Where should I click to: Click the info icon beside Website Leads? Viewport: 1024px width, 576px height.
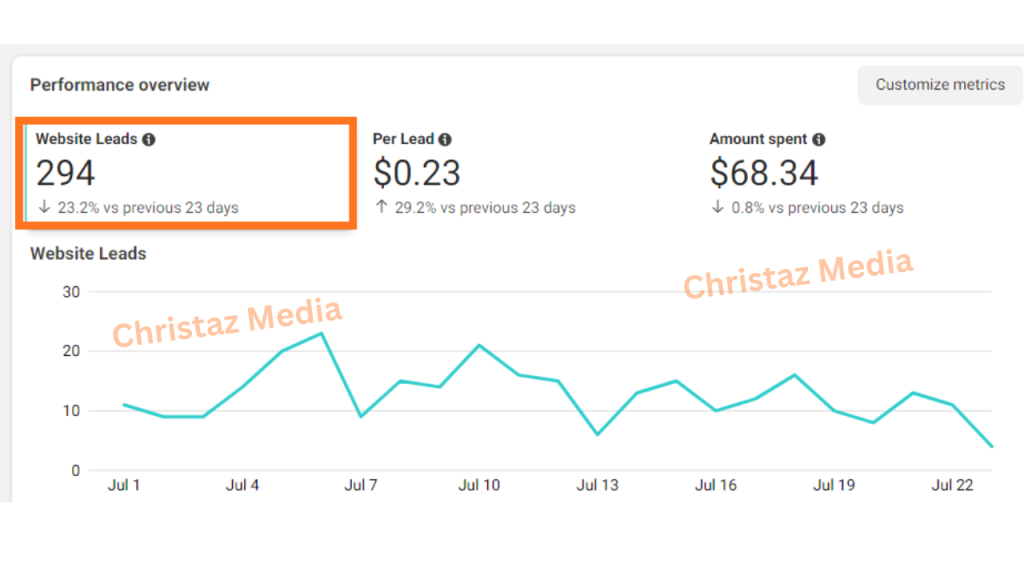[x=149, y=140]
